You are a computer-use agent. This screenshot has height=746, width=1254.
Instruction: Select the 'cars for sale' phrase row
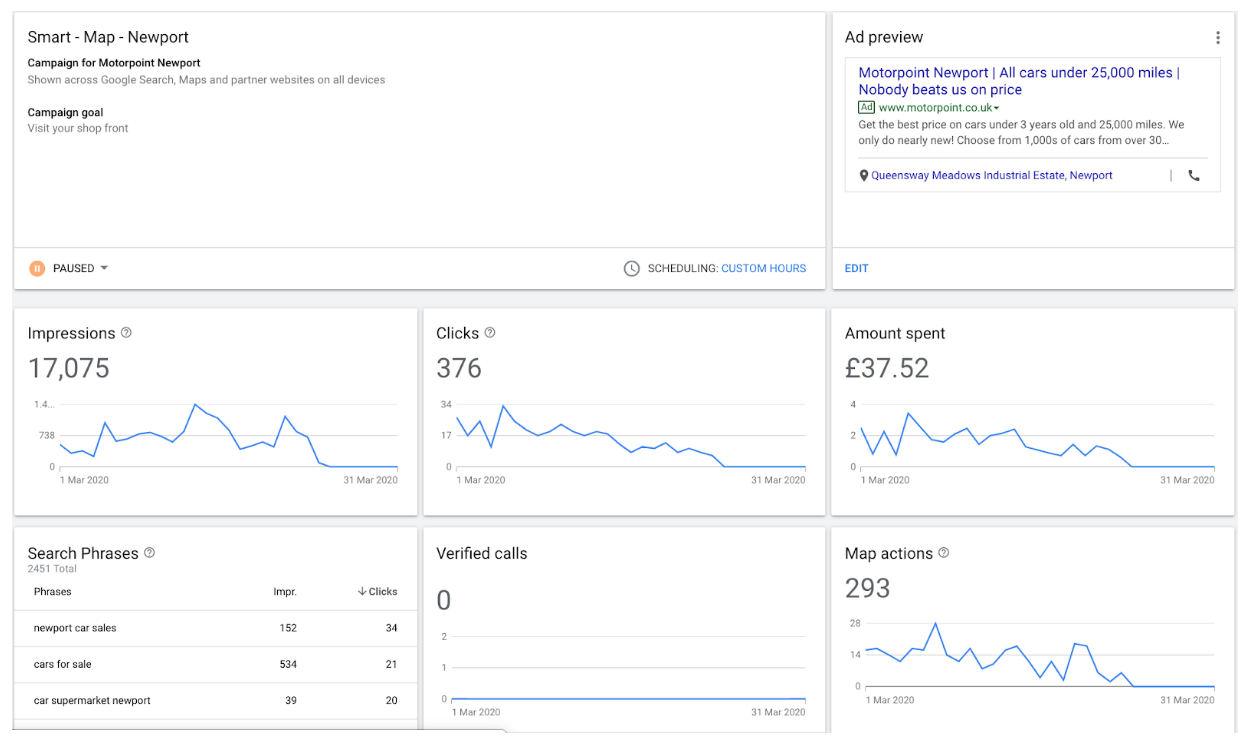pyautogui.click(x=215, y=664)
